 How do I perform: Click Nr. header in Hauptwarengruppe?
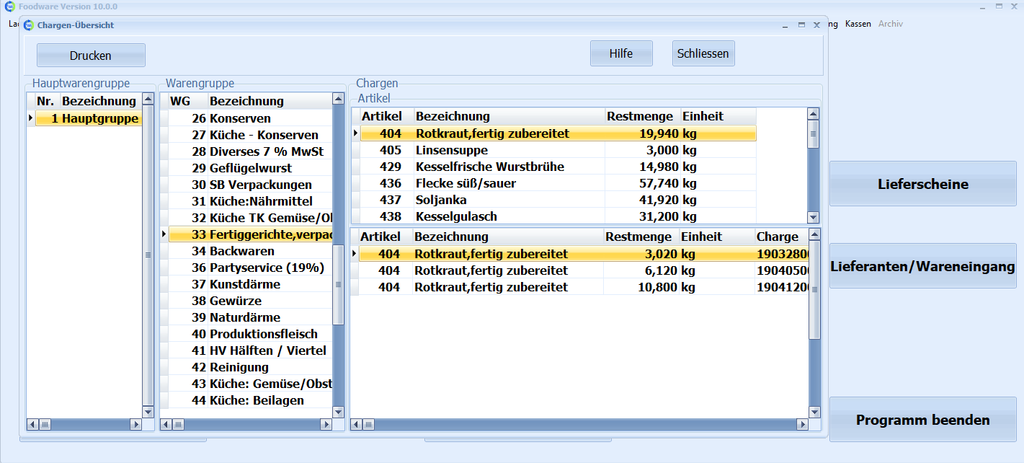coord(47,101)
